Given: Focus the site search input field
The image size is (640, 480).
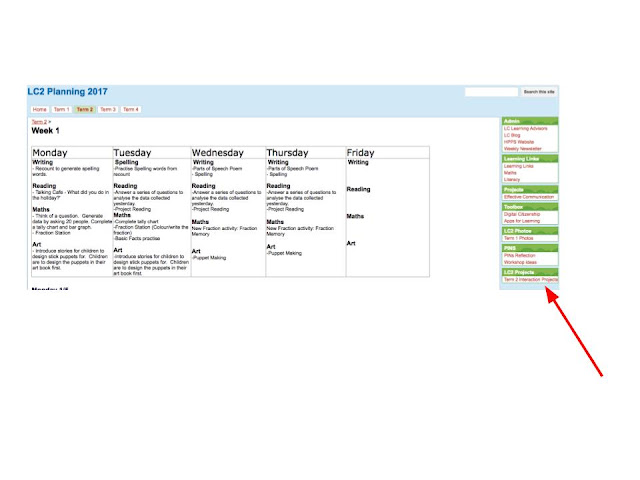Looking at the screenshot, I should [x=491, y=92].
